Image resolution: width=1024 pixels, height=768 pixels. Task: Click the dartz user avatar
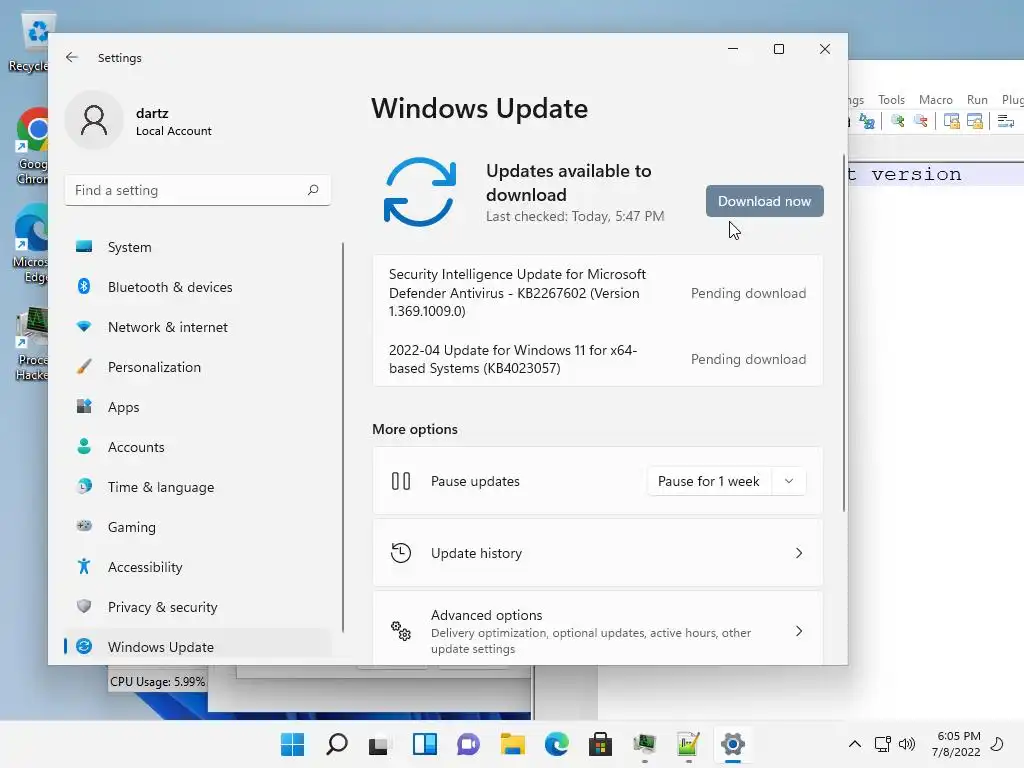94,120
